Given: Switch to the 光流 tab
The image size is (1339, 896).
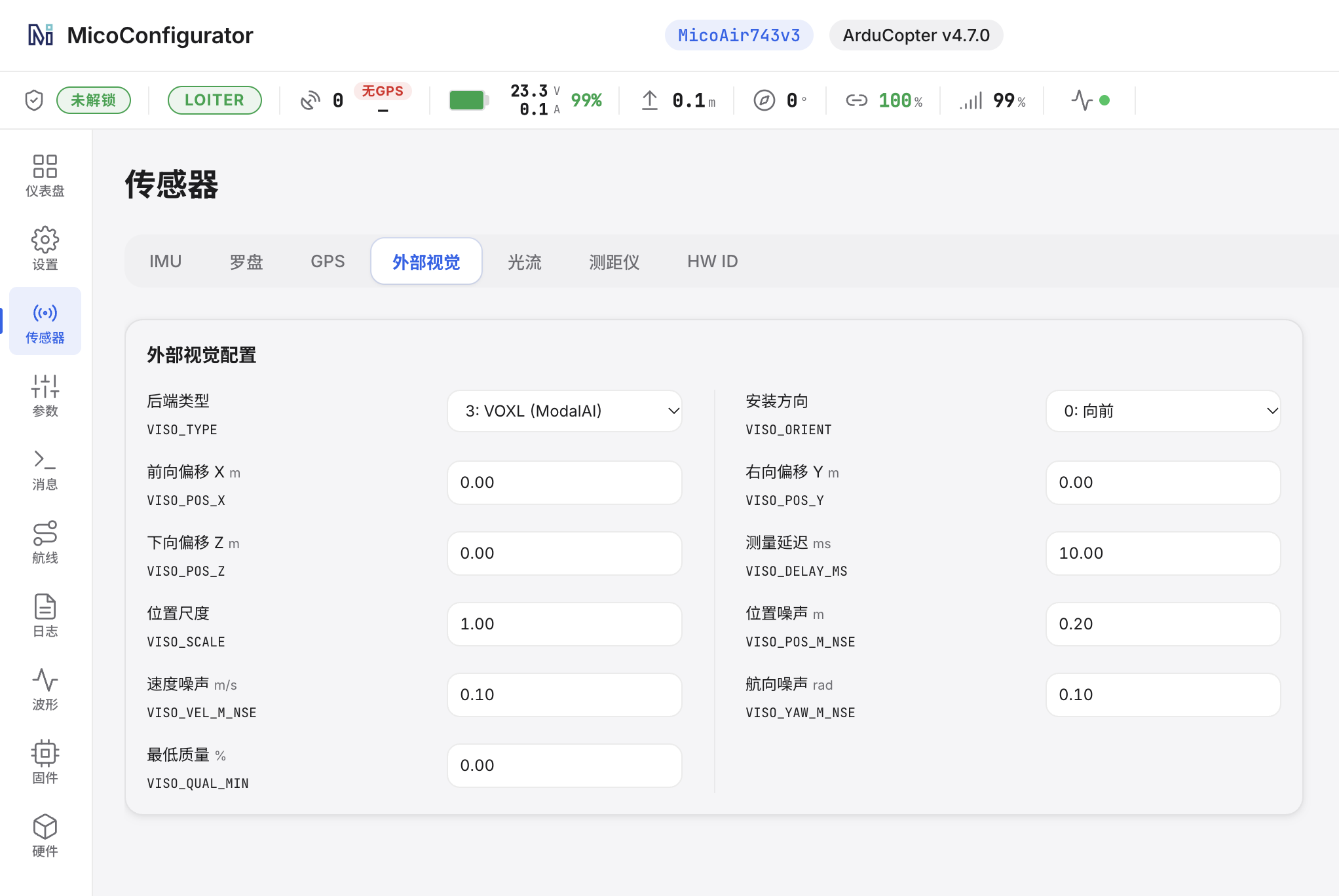Looking at the screenshot, I should [525, 261].
